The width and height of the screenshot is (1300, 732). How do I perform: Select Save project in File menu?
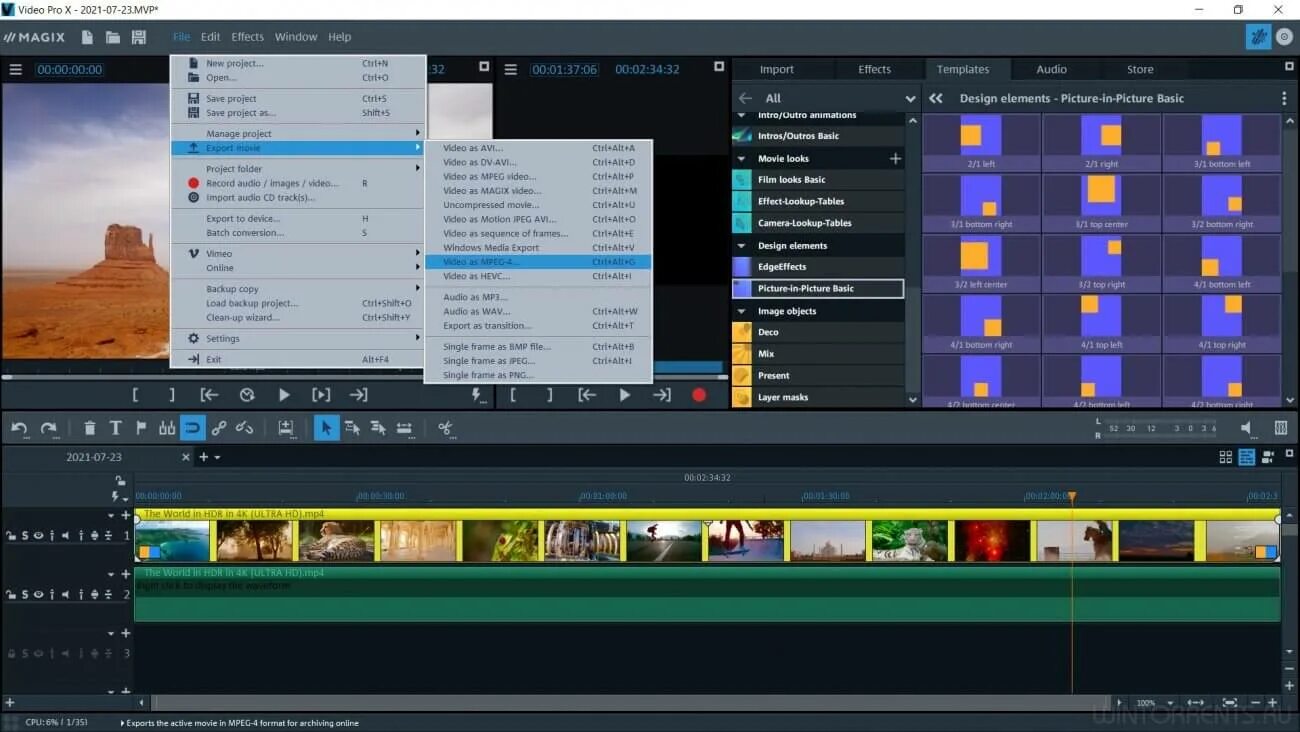[x=297, y=98]
